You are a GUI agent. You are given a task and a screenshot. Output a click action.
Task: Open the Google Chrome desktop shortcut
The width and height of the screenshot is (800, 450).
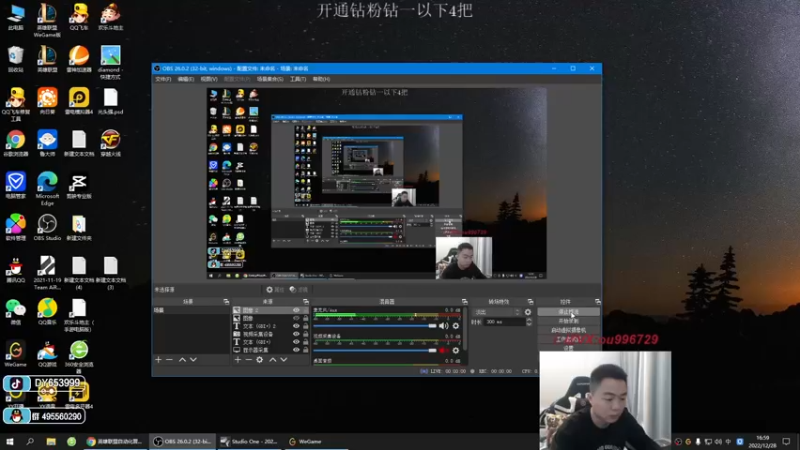tap(15, 143)
